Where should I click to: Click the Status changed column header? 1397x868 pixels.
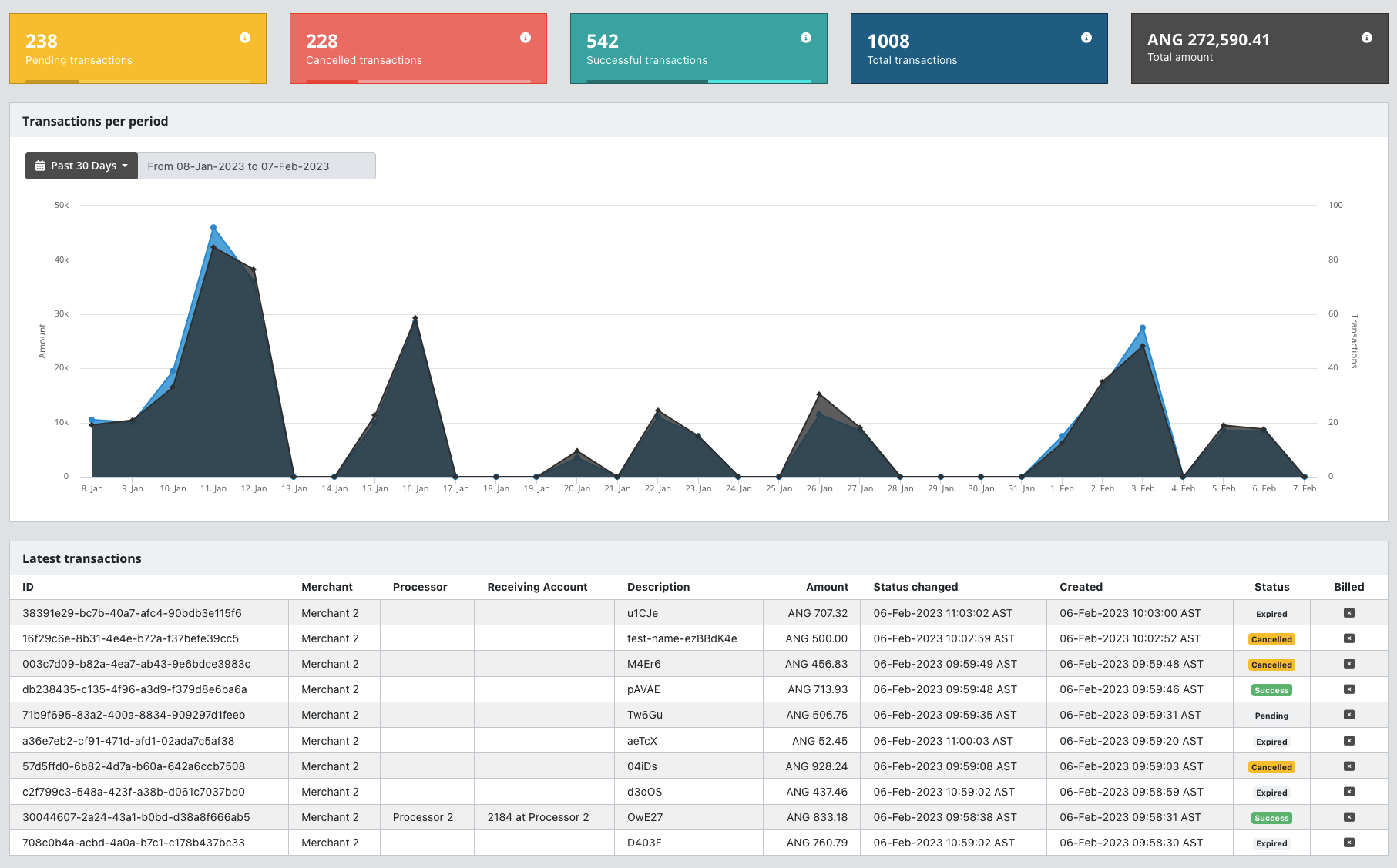coord(915,587)
